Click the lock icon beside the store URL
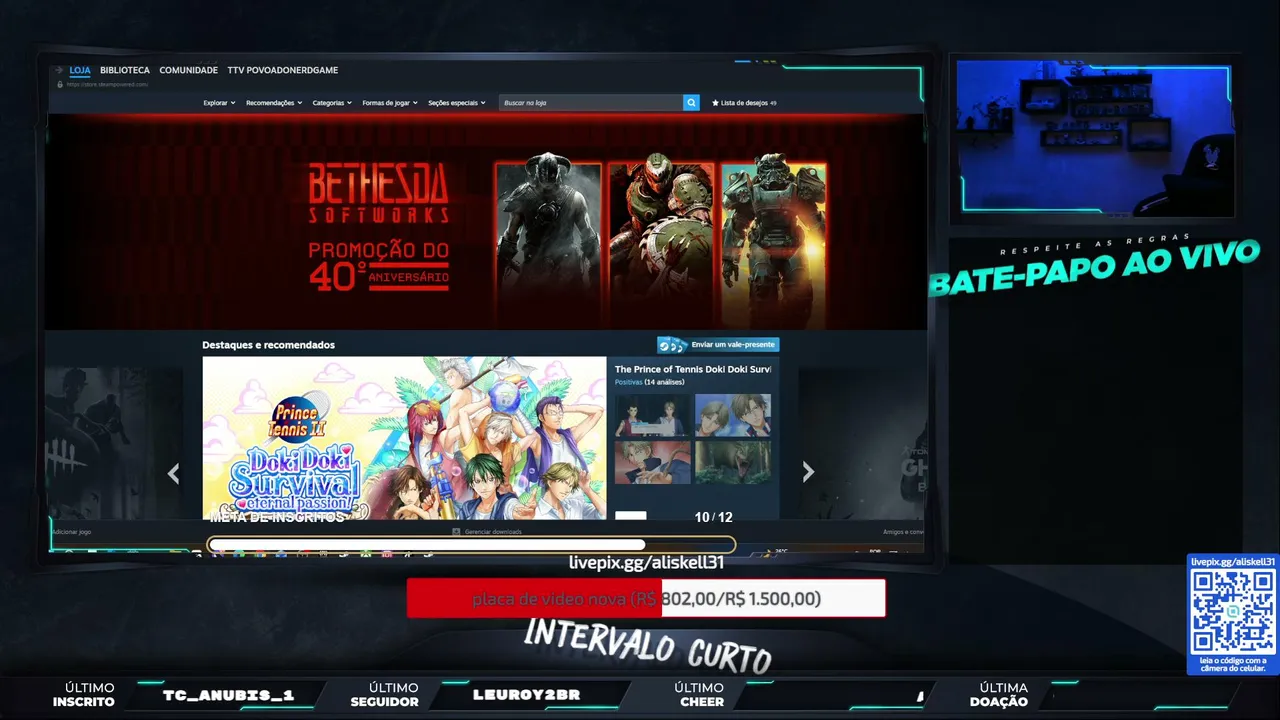This screenshot has height=720, width=1280. point(60,84)
